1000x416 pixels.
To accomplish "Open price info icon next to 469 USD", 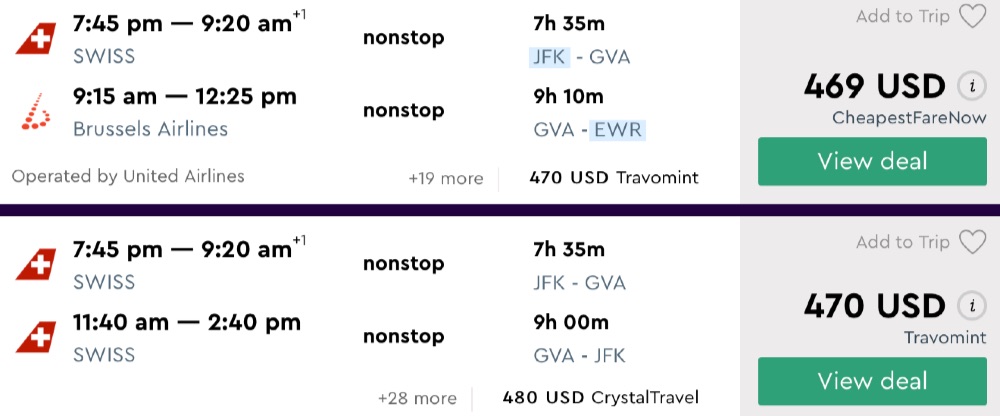I will pos(967,85).
